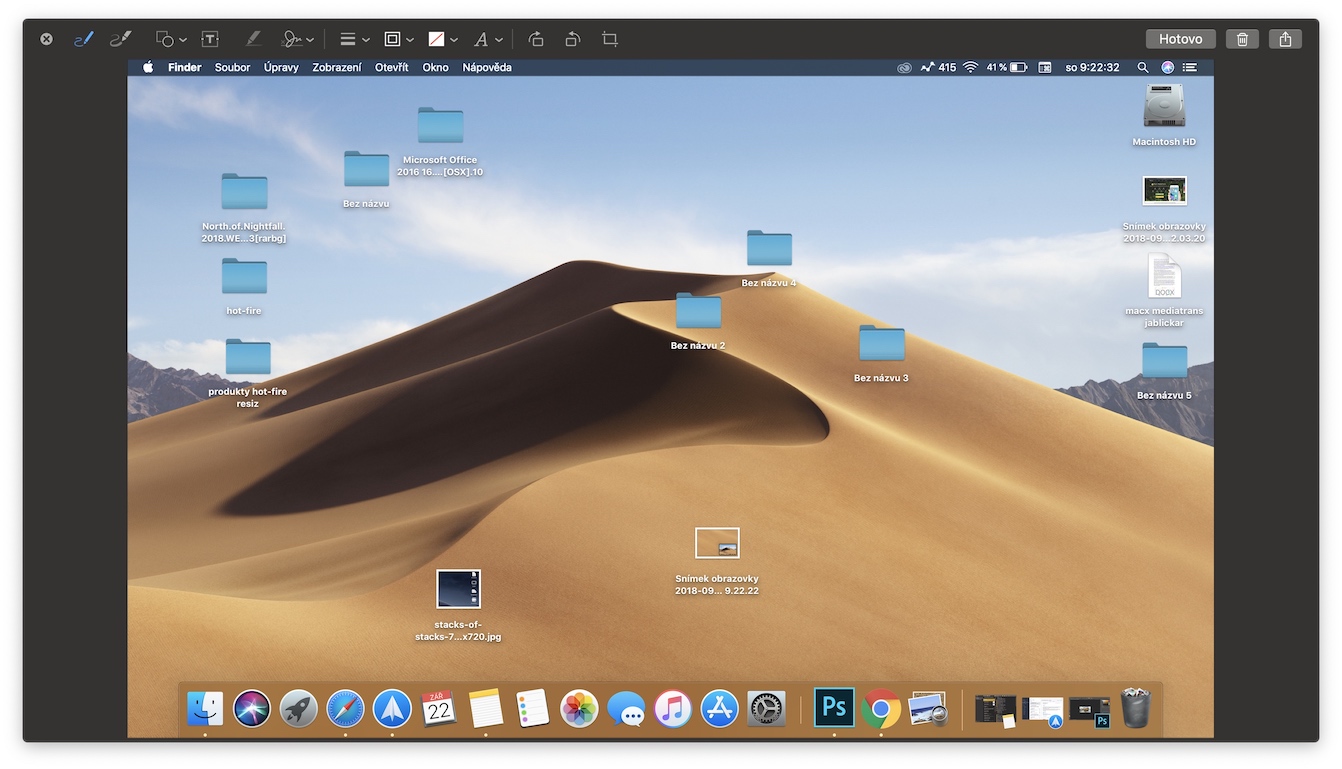
Task: Delete the screenshot with trash button
Action: tap(1242, 39)
